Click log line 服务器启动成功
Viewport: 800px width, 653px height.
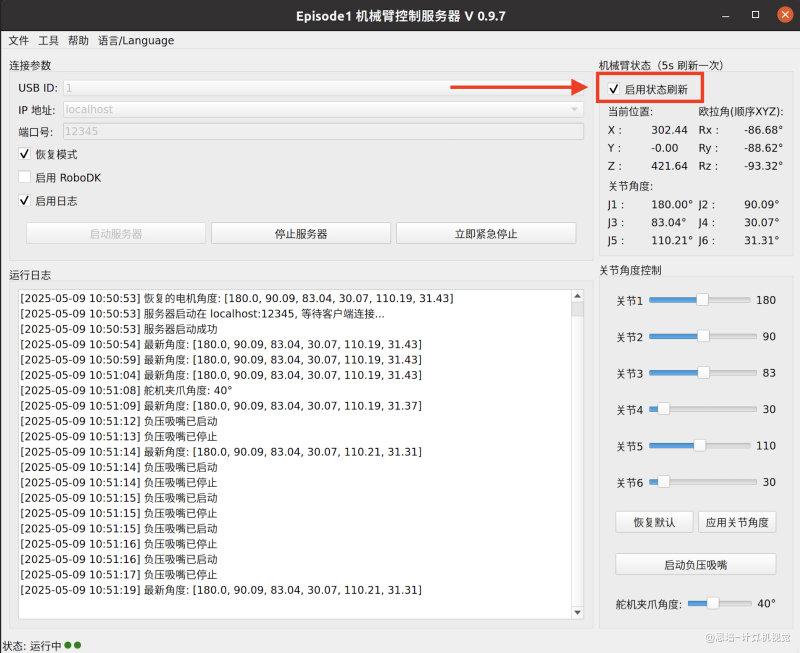click(119, 329)
